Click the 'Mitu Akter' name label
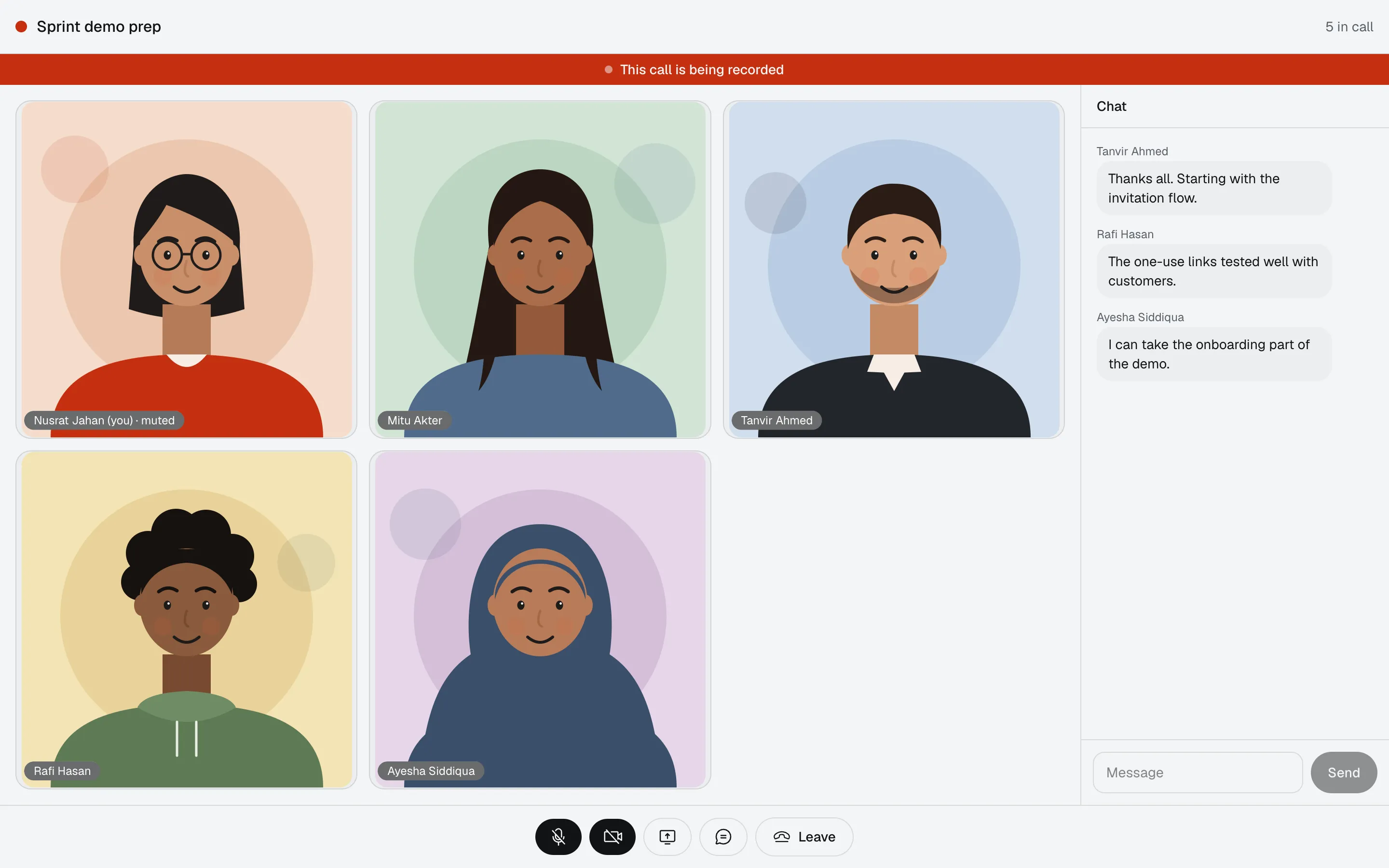The width and height of the screenshot is (1389, 868). (414, 420)
